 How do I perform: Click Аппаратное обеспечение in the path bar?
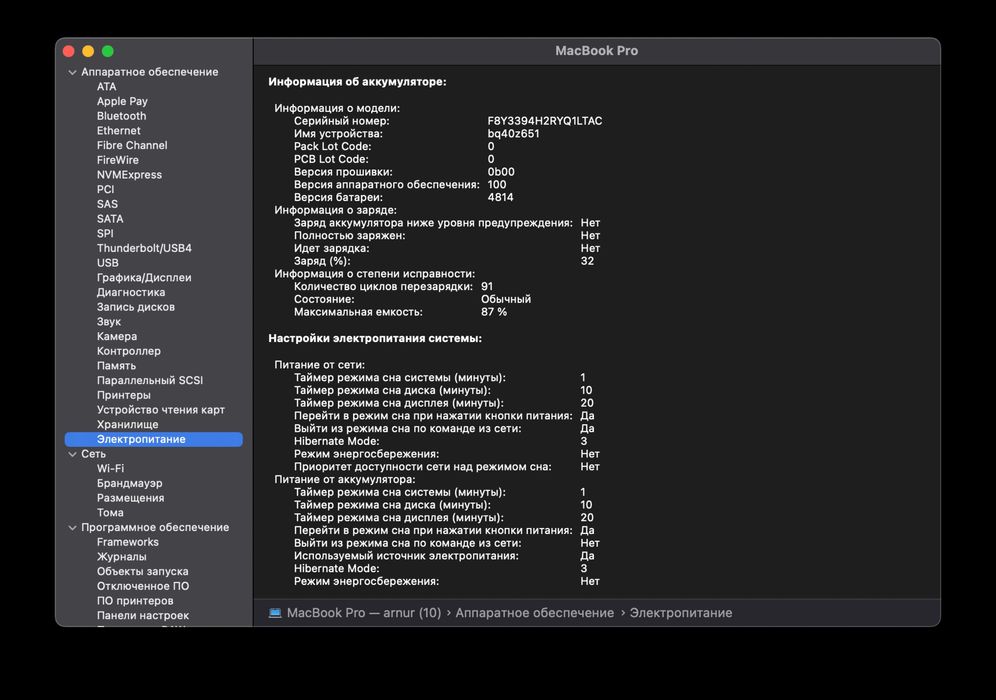[534, 613]
